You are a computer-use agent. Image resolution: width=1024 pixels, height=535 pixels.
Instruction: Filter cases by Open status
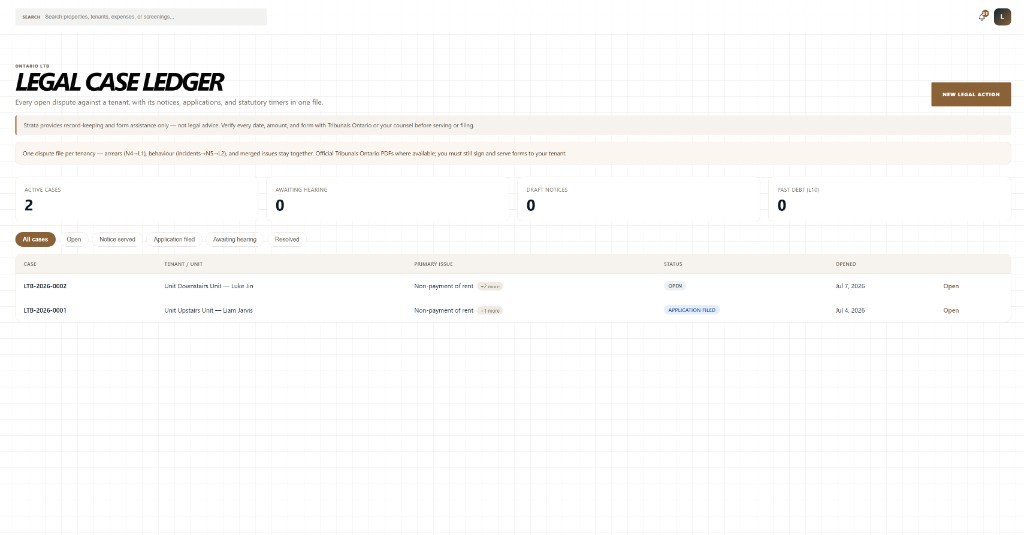coord(74,240)
